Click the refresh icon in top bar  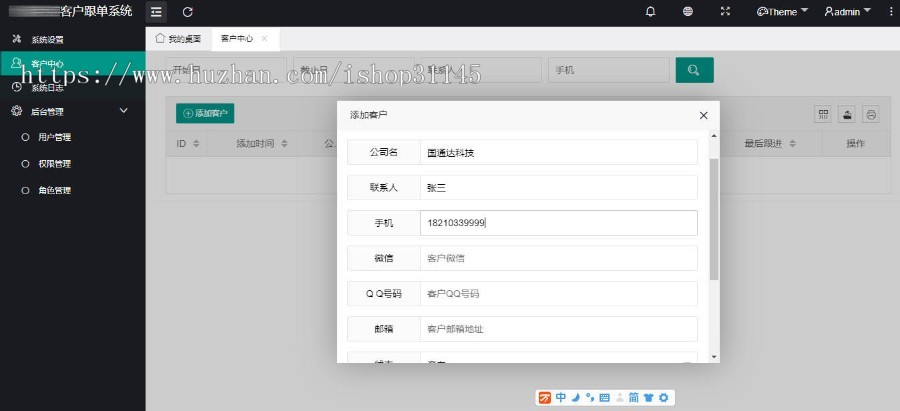tap(188, 11)
